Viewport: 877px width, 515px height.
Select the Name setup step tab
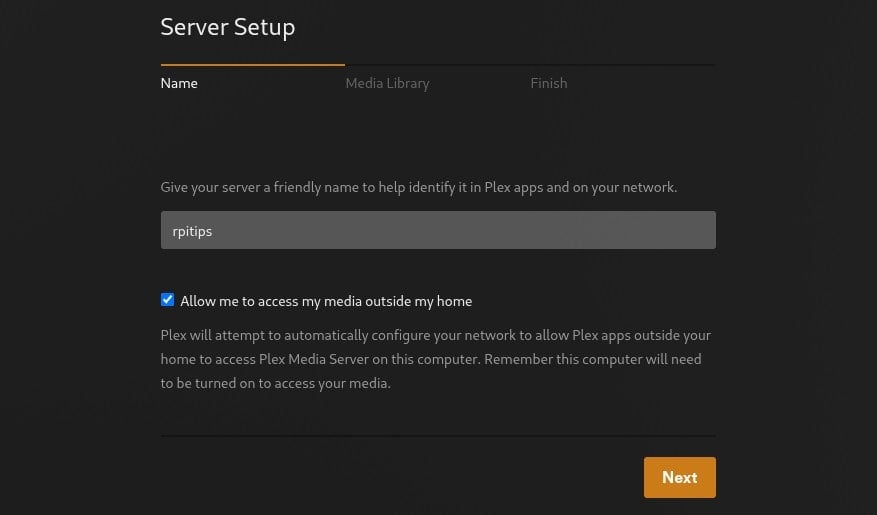tap(179, 83)
